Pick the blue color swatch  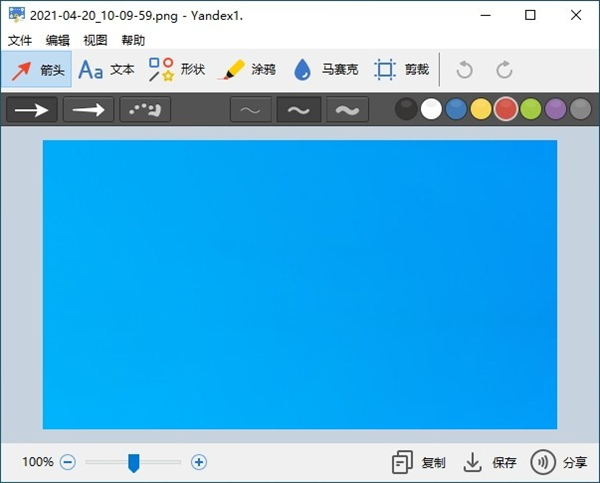tap(456, 109)
